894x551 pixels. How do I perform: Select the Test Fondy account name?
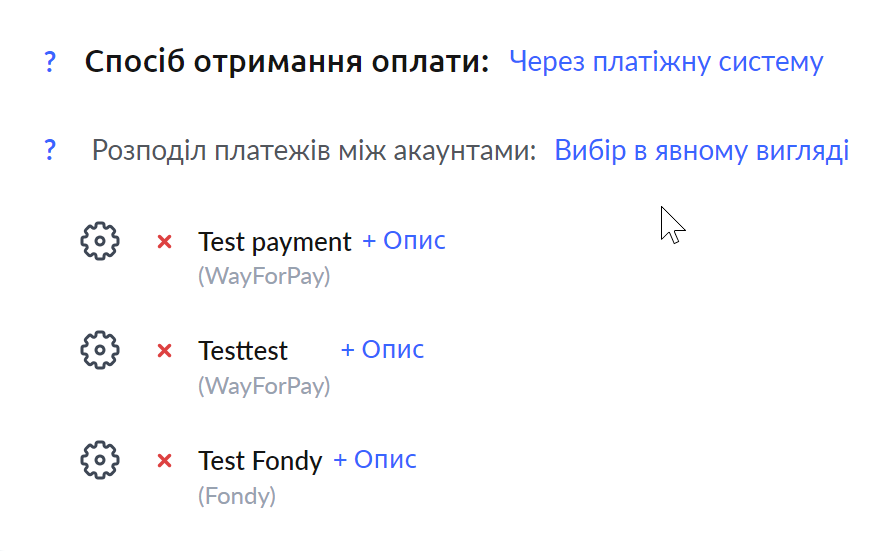click(x=260, y=461)
